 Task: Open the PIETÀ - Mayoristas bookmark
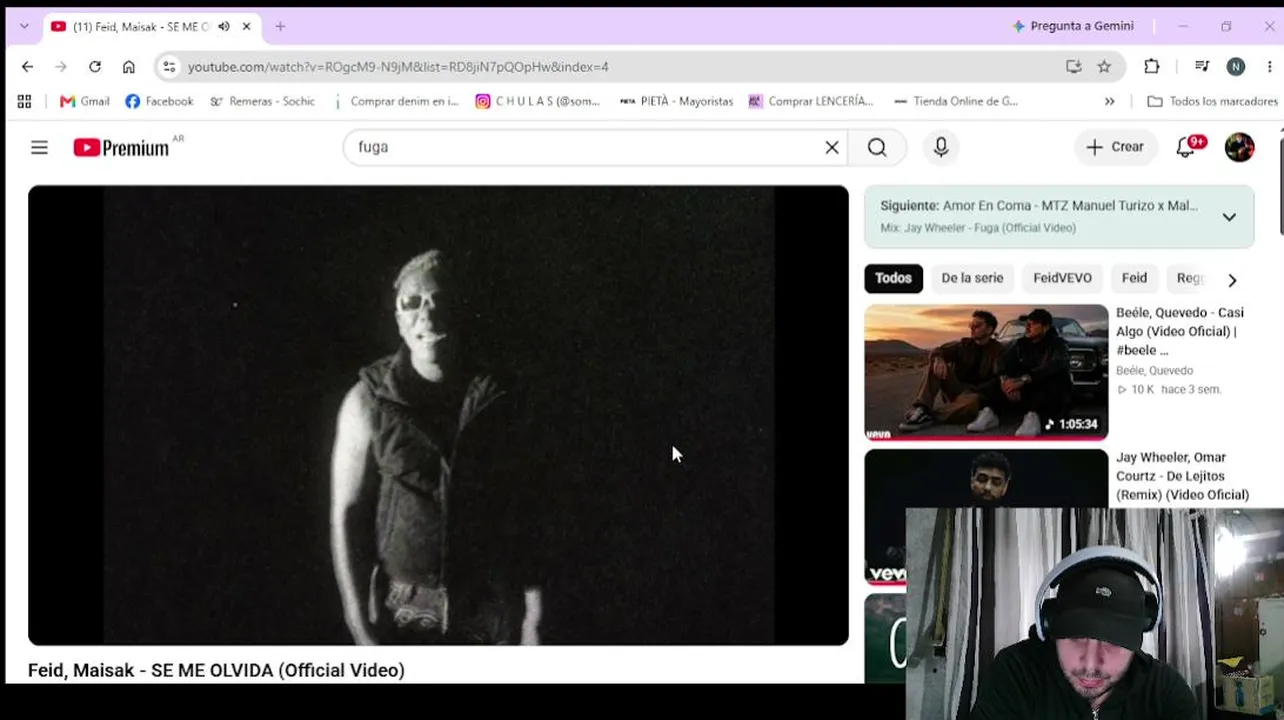point(677,101)
